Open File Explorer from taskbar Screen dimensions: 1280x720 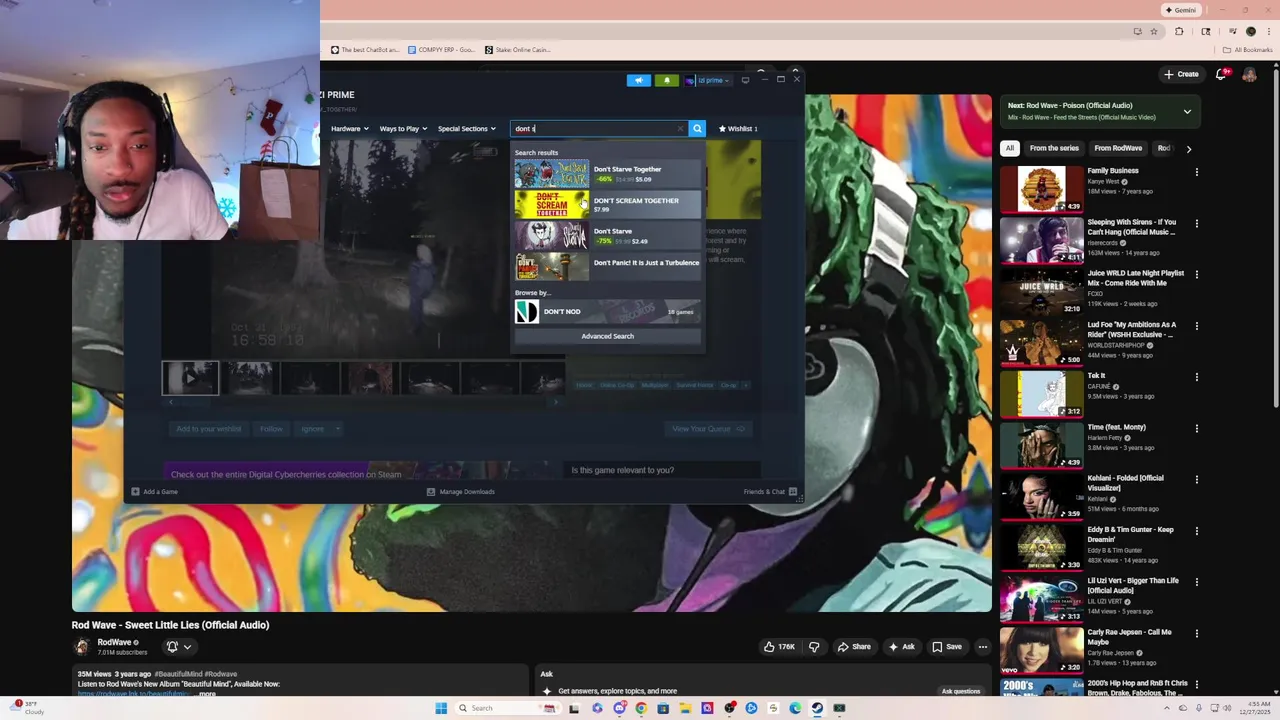coord(685,708)
